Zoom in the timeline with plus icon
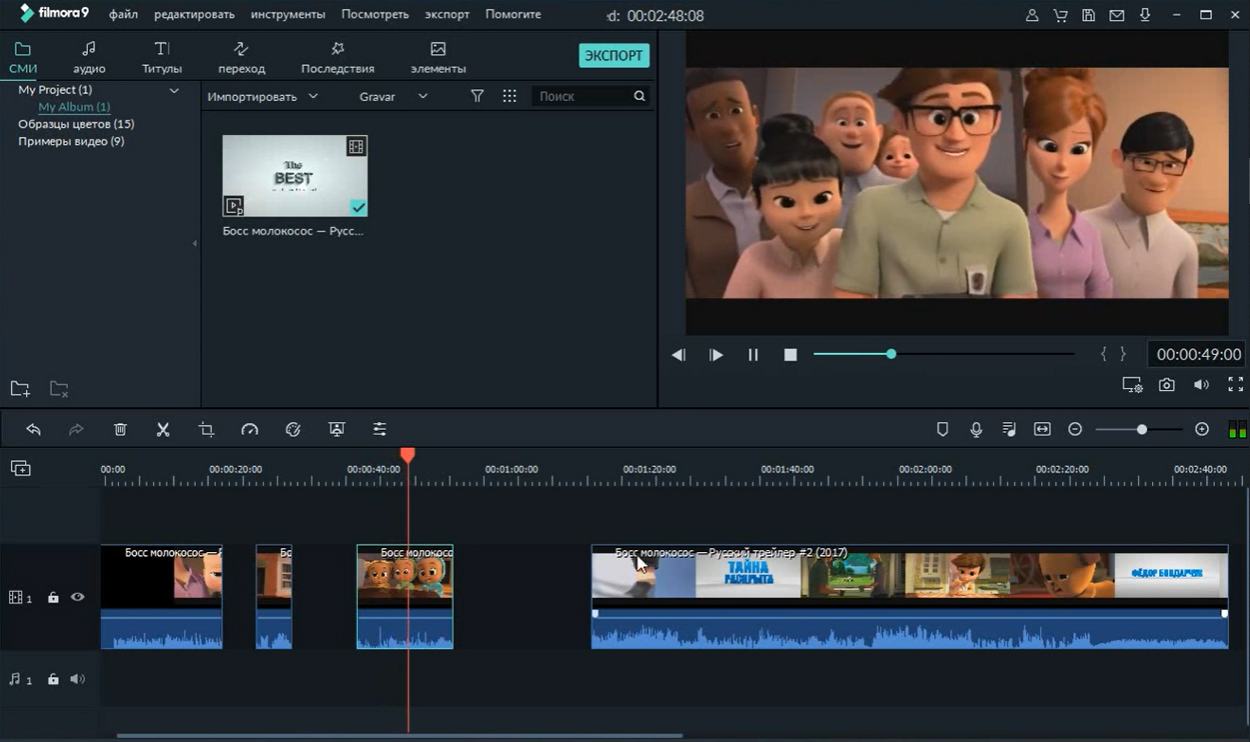The image size is (1250, 742). click(x=1202, y=429)
